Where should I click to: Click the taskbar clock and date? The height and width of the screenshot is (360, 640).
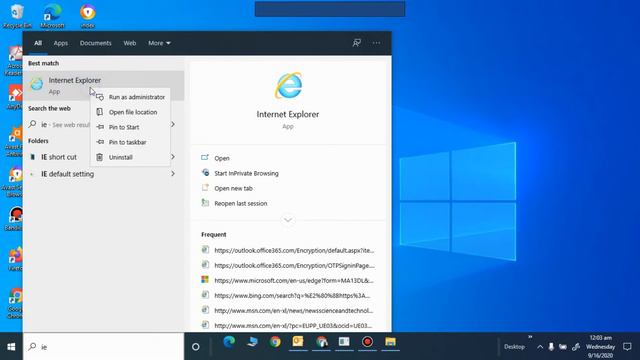[x=600, y=347]
